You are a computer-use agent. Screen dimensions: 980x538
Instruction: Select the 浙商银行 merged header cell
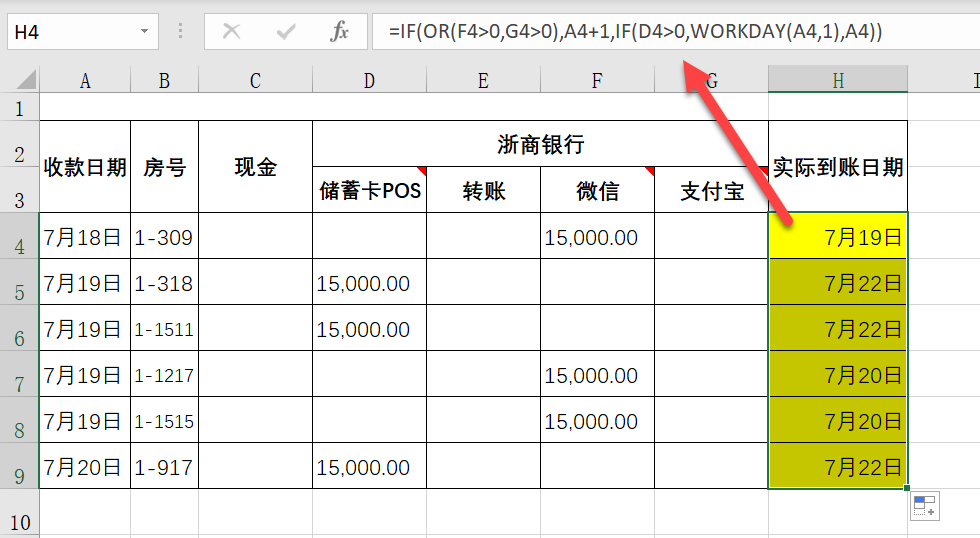point(540,144)
